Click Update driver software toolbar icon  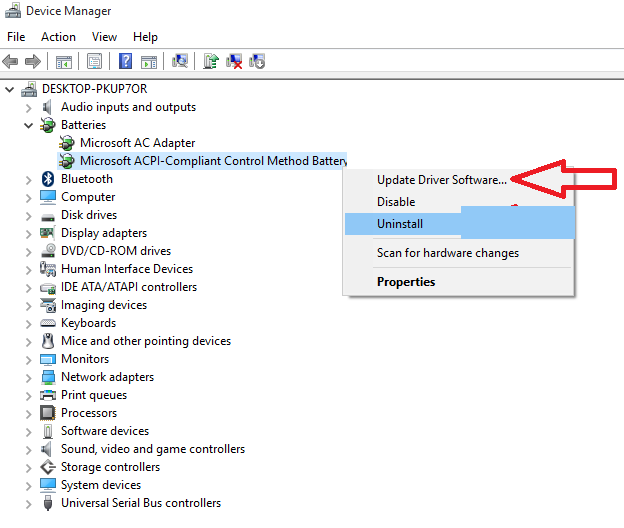211,61
